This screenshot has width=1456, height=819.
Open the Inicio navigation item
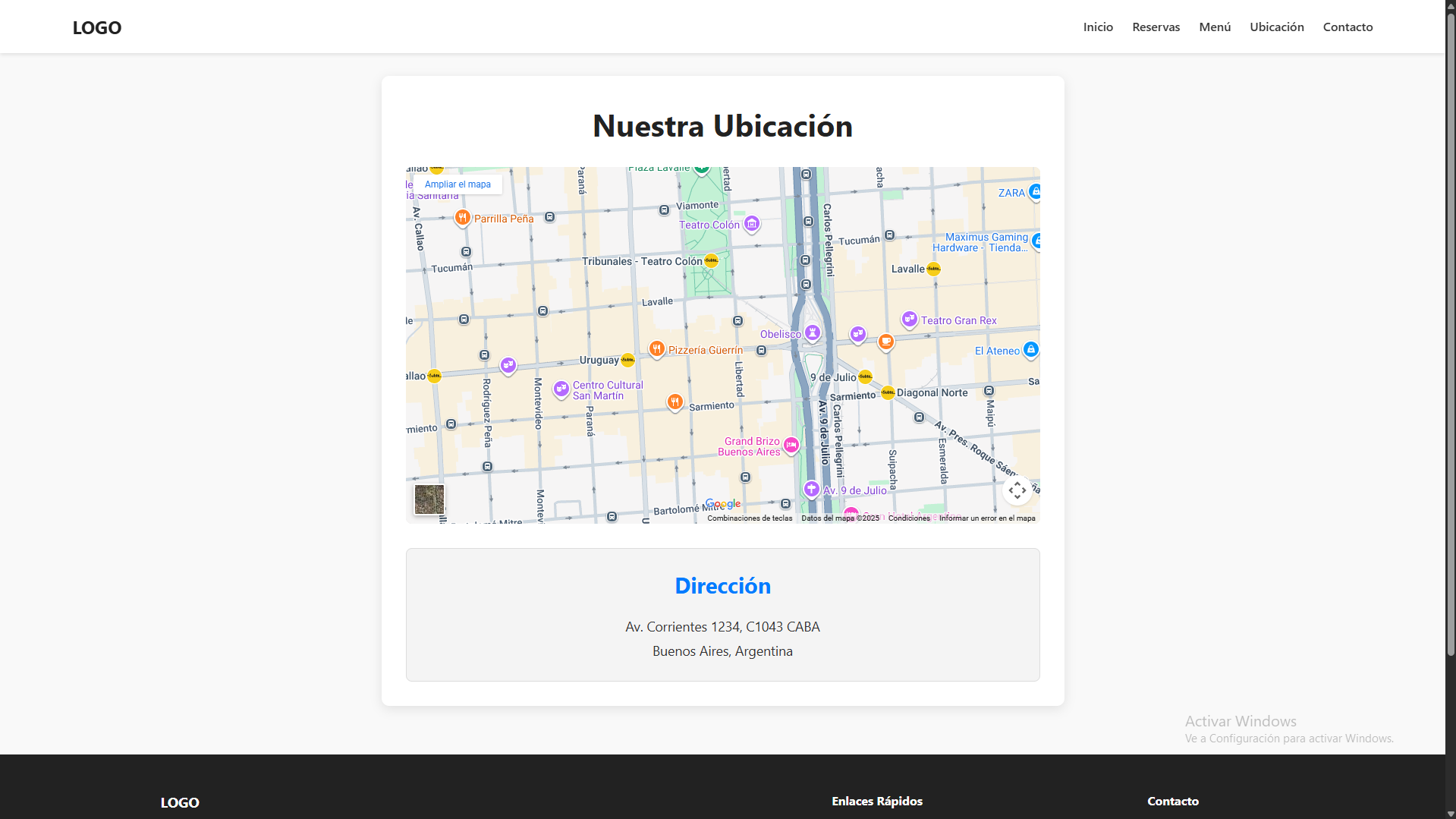pyautogui.click(x=1098, y=27)
